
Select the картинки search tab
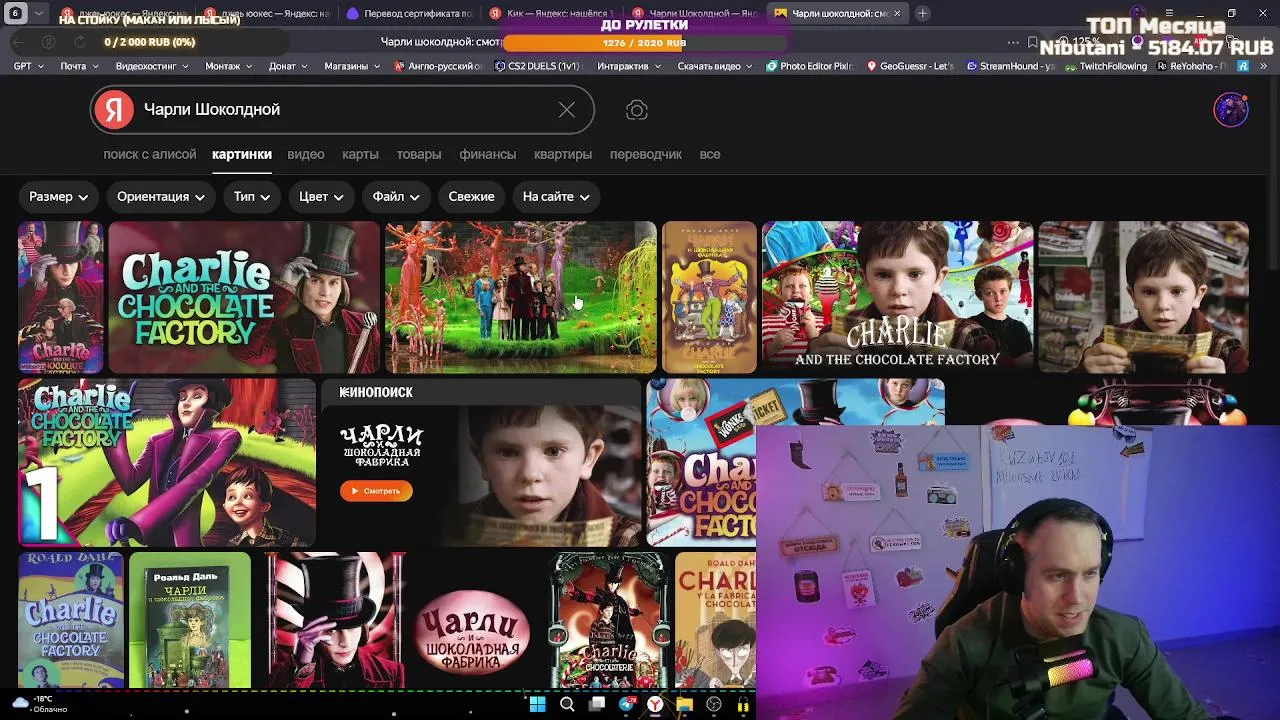click(x=242, y=155)
